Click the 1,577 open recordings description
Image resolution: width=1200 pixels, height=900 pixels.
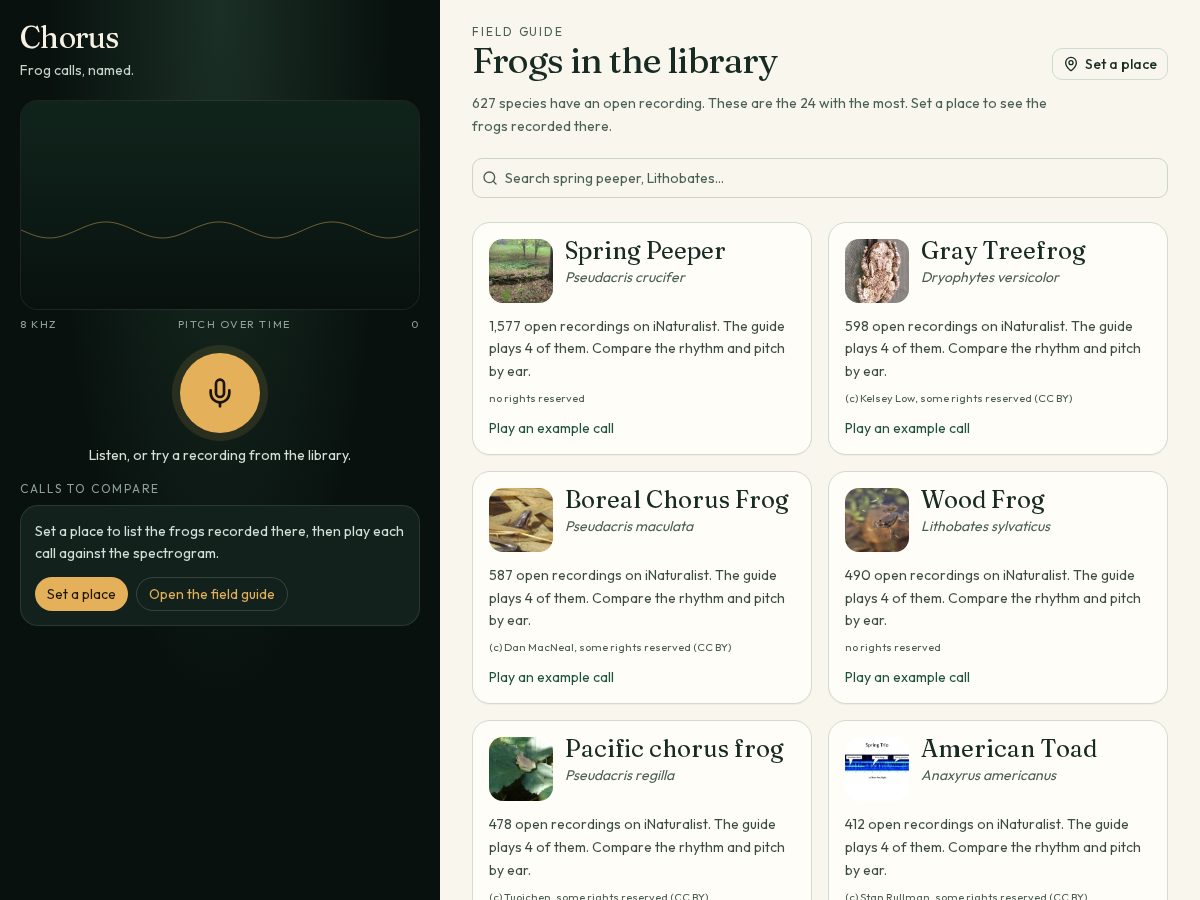[637, 349]
